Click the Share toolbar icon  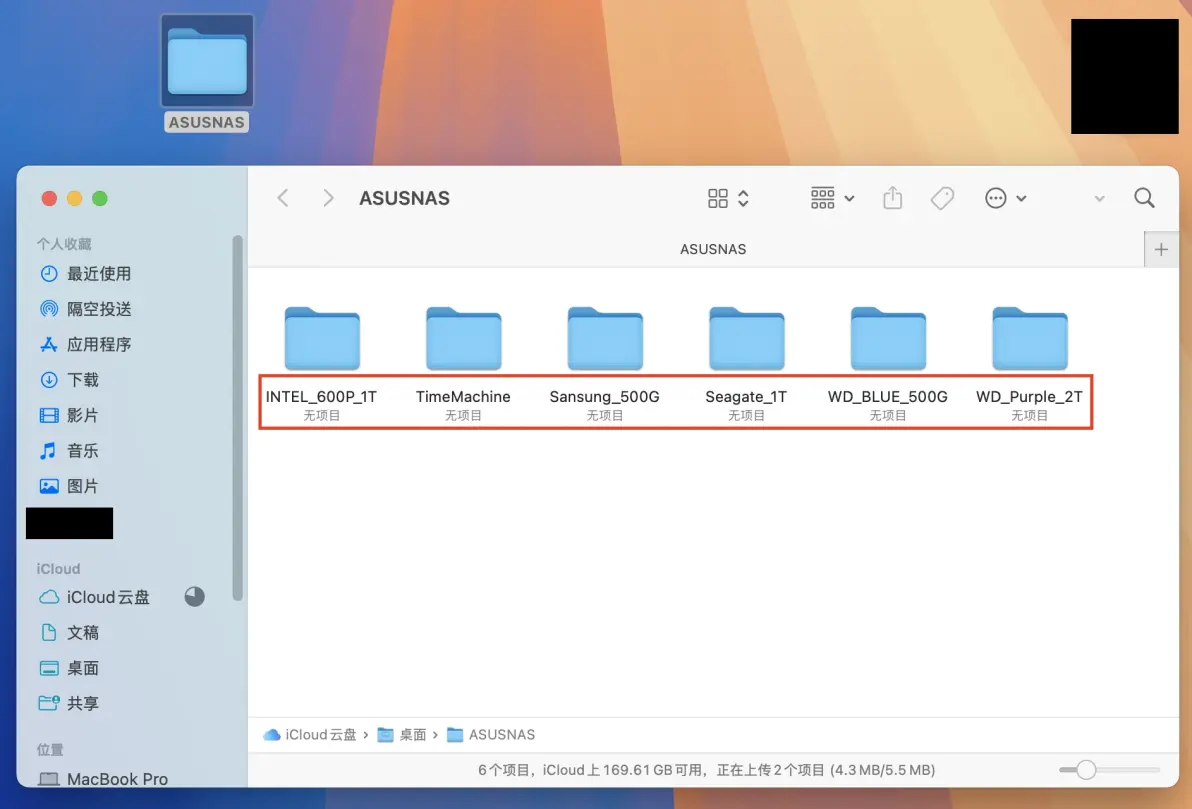click(892, 198)
